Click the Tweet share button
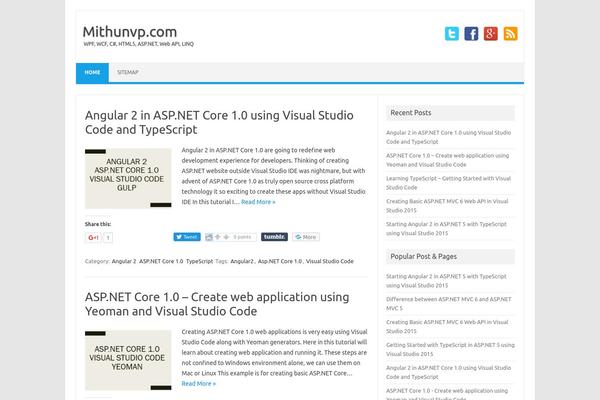600x400 pixels. (187, 237)
